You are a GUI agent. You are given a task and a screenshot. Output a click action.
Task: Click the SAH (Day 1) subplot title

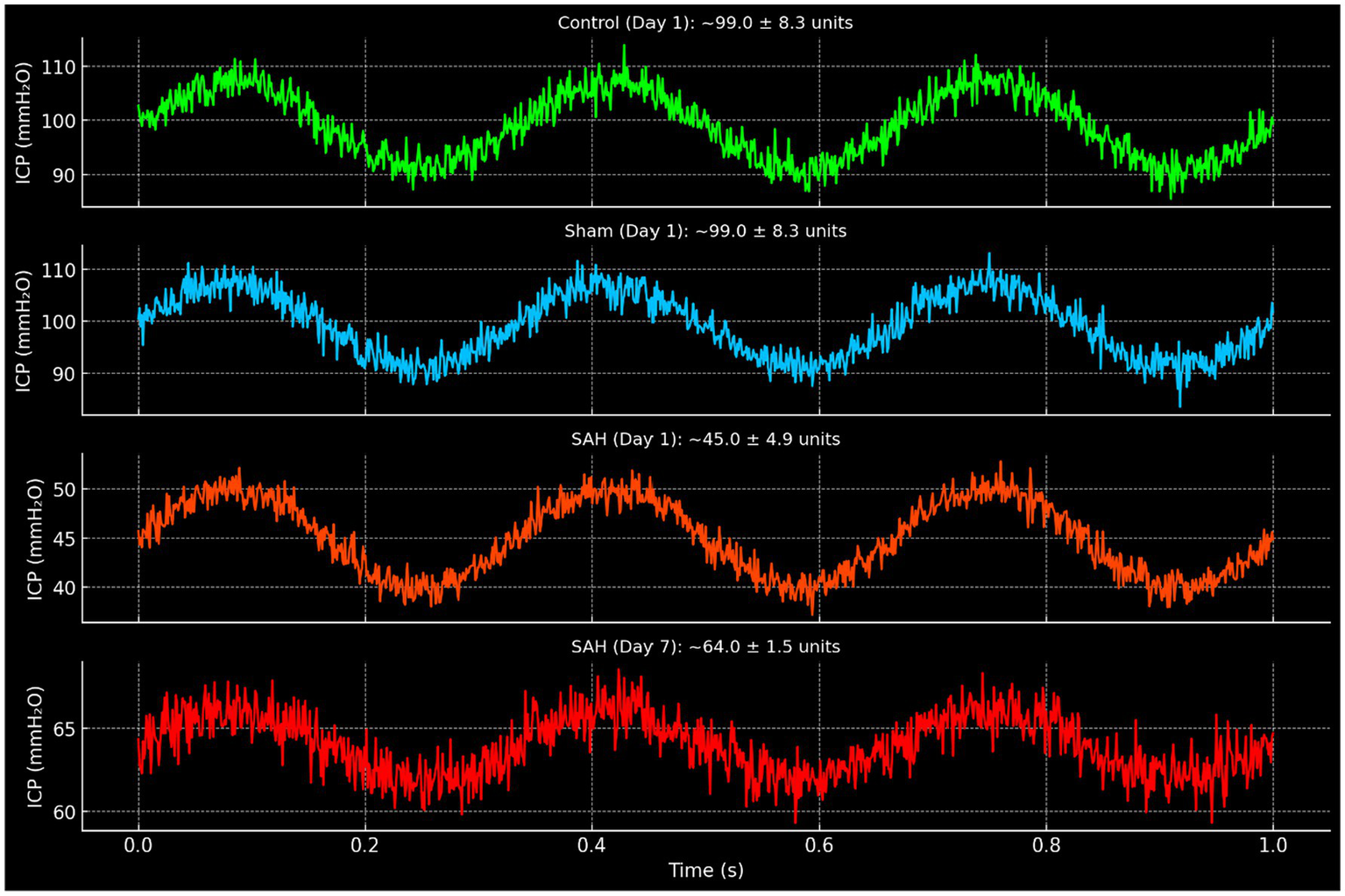(704, 439)
